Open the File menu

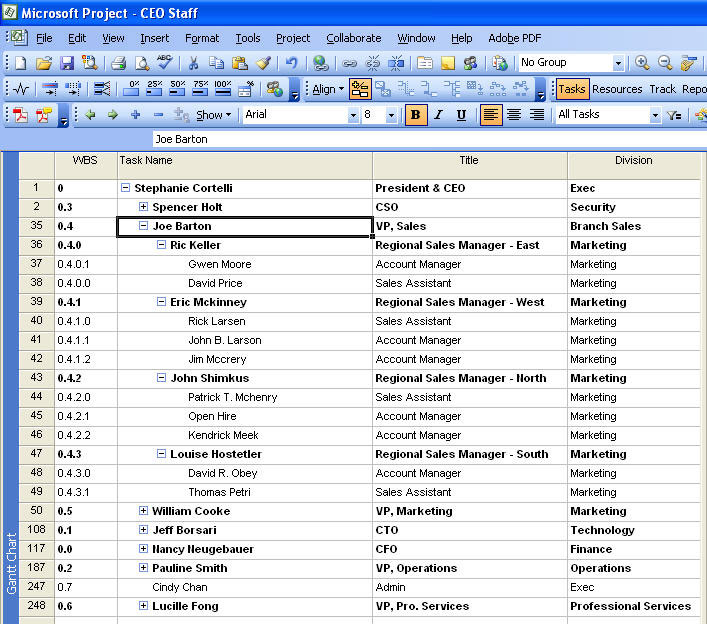[x=44, y=38]
